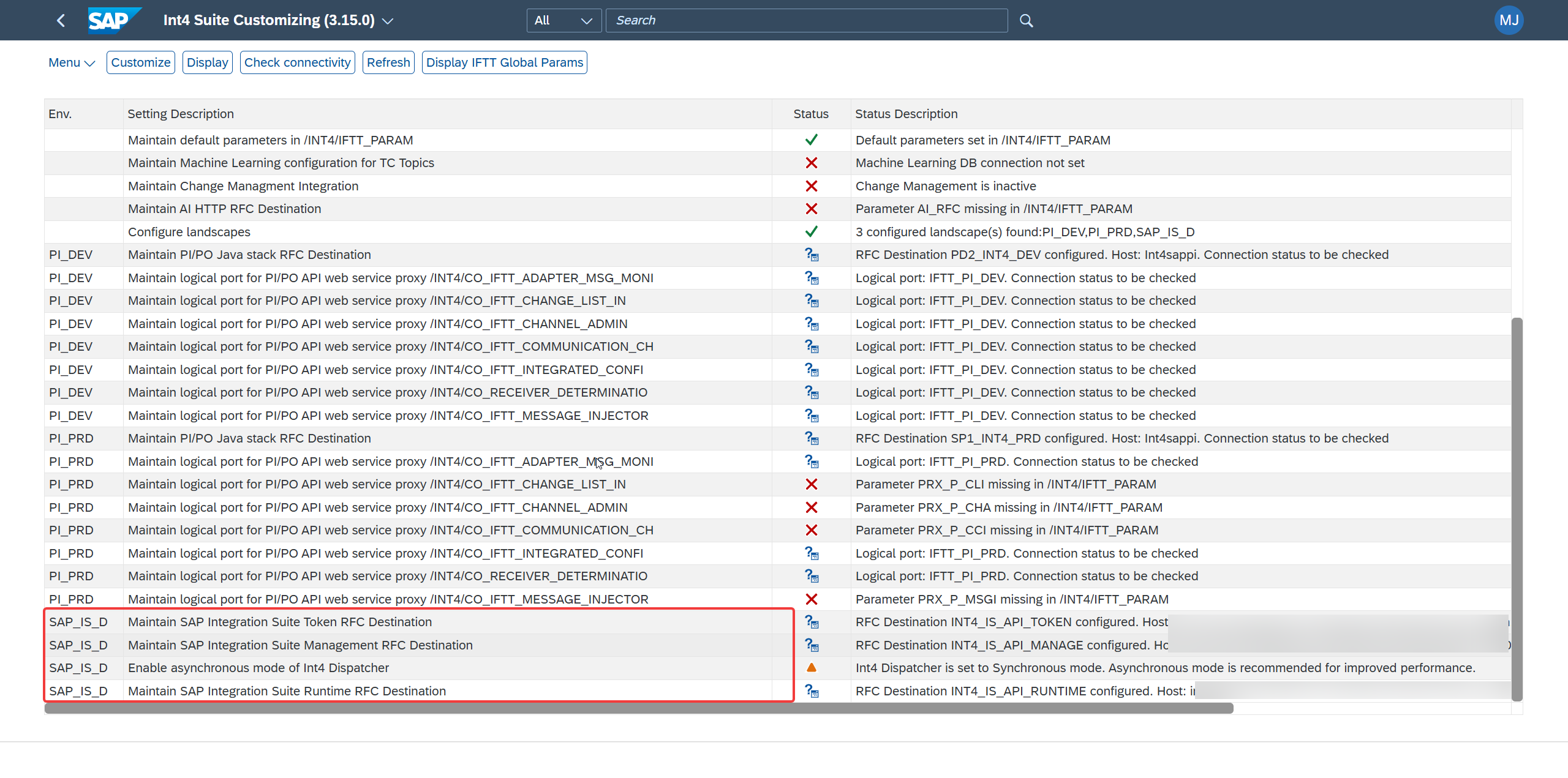1568x778 pixels.
Task: Click green checkmark status for default parameters
Action: (x=811, y=140)
